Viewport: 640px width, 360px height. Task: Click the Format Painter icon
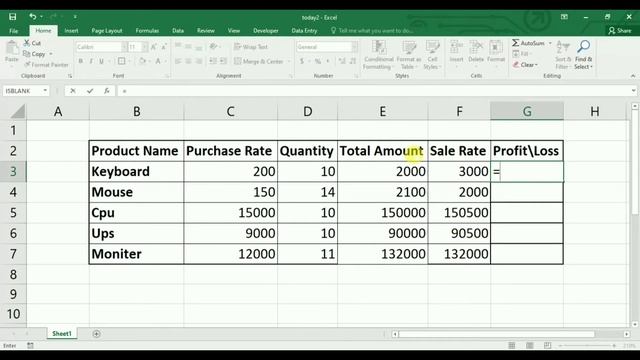point(27,64)
